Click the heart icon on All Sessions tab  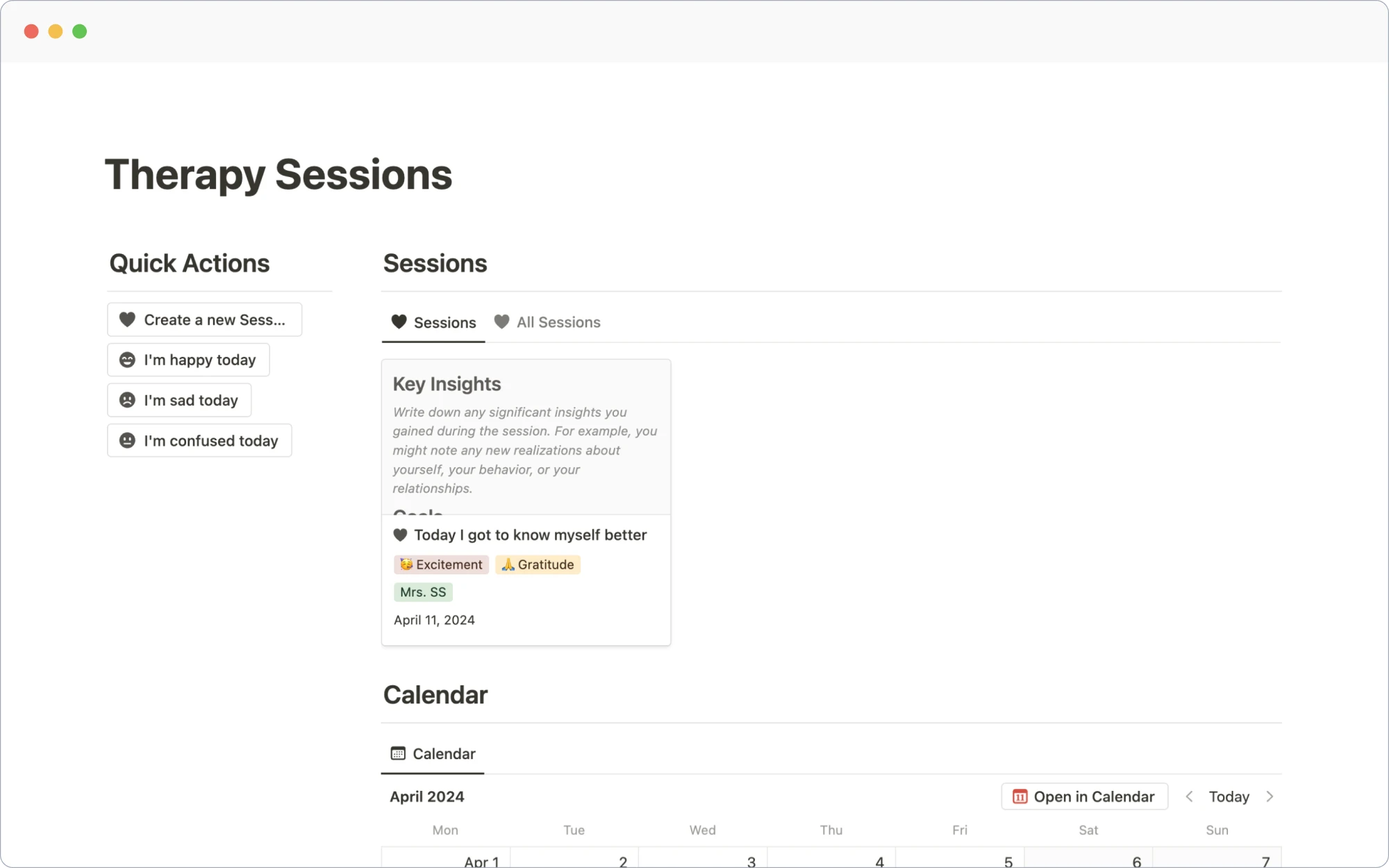501,321
